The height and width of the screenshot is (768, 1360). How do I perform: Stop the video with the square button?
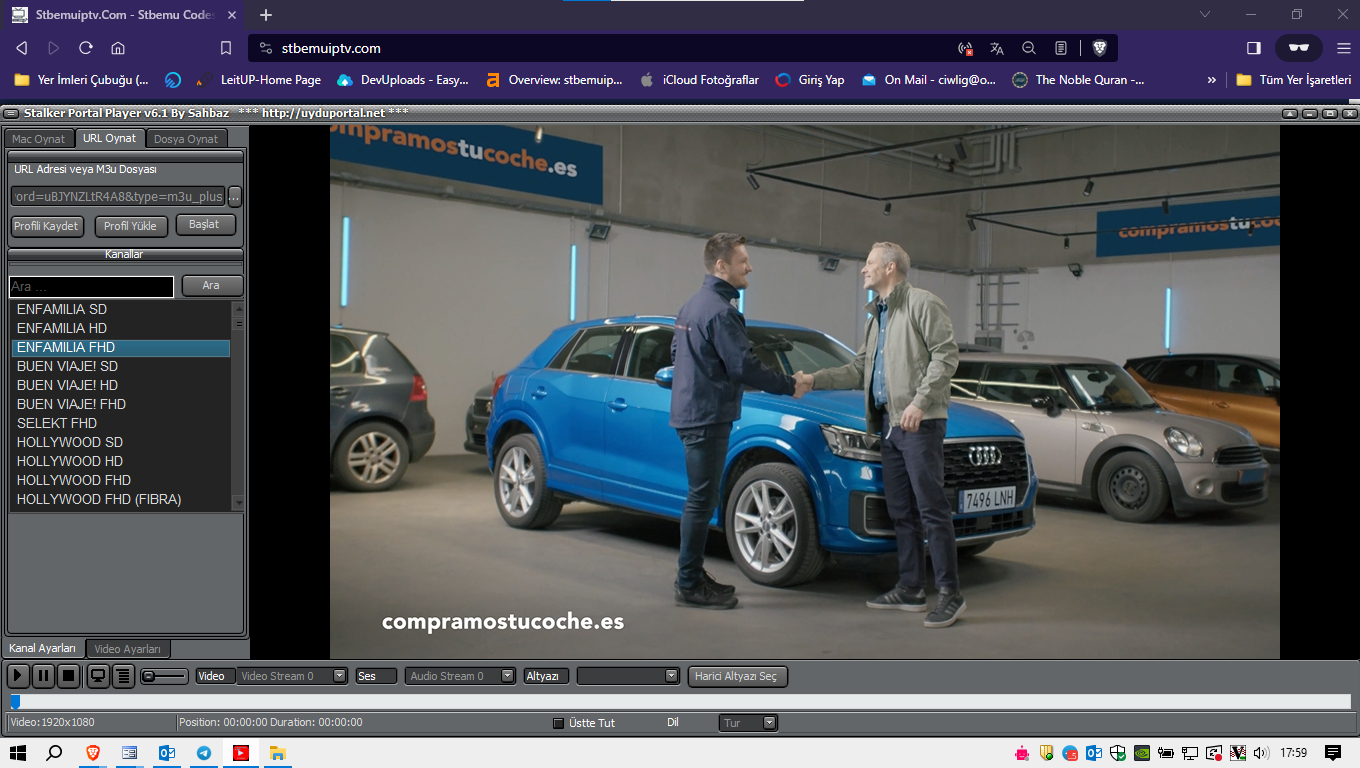tap(68, 676)
